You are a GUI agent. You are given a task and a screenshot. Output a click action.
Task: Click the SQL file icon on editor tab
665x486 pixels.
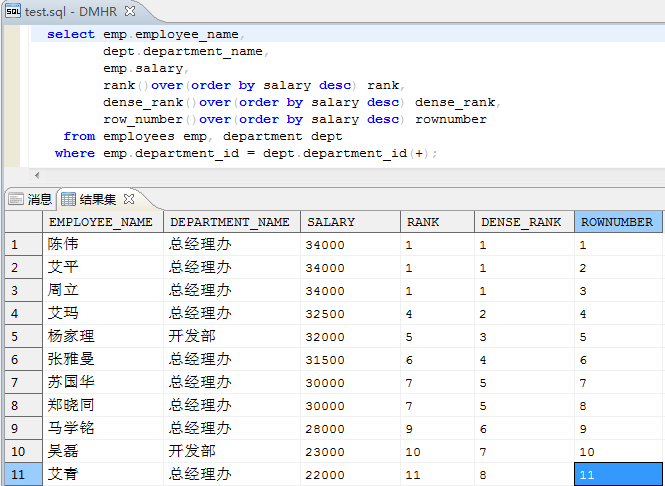tap(12, 9)
